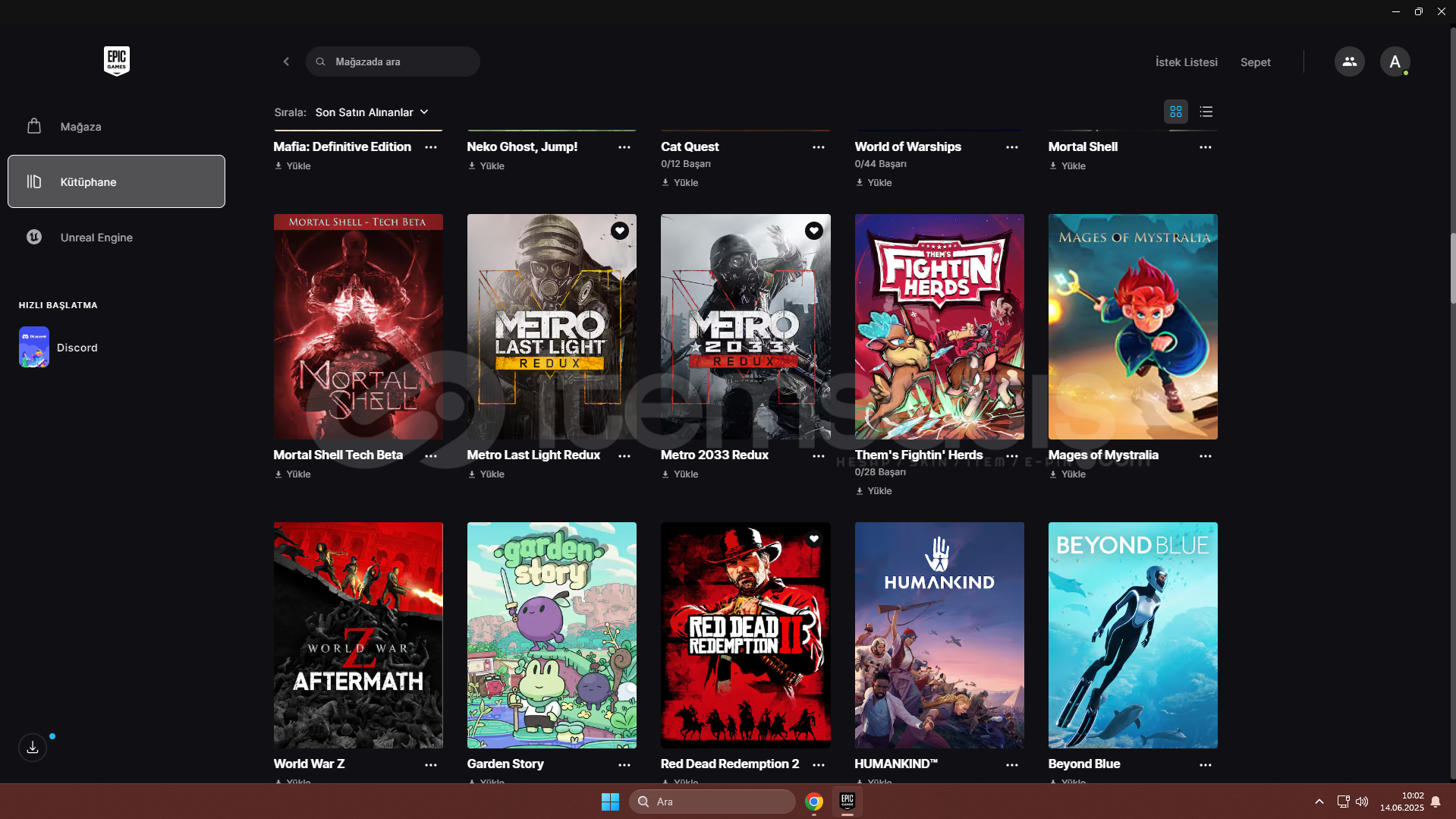Open options menu for Mortal Shell
The image size is (1456, 819).
coord(1205,147)
